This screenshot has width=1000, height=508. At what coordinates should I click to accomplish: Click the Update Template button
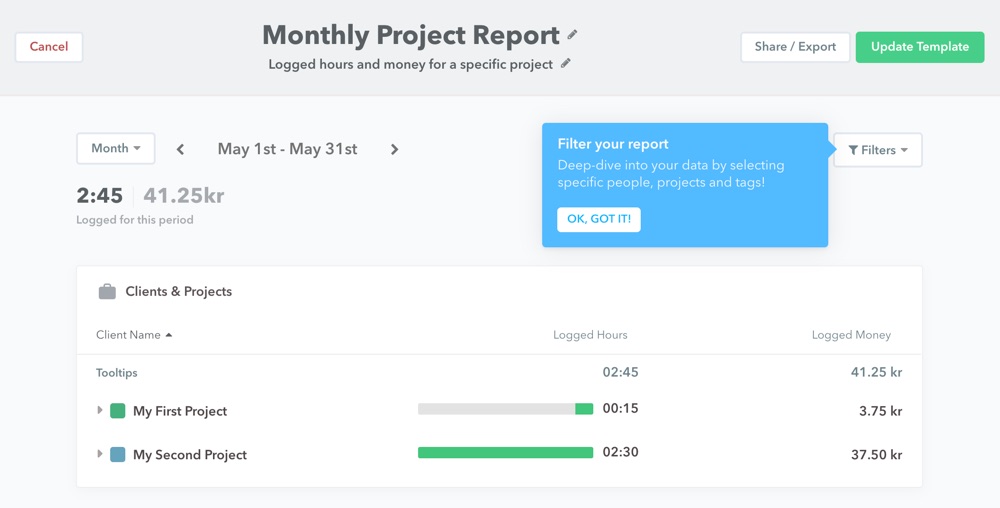click(x=920, y=47)
